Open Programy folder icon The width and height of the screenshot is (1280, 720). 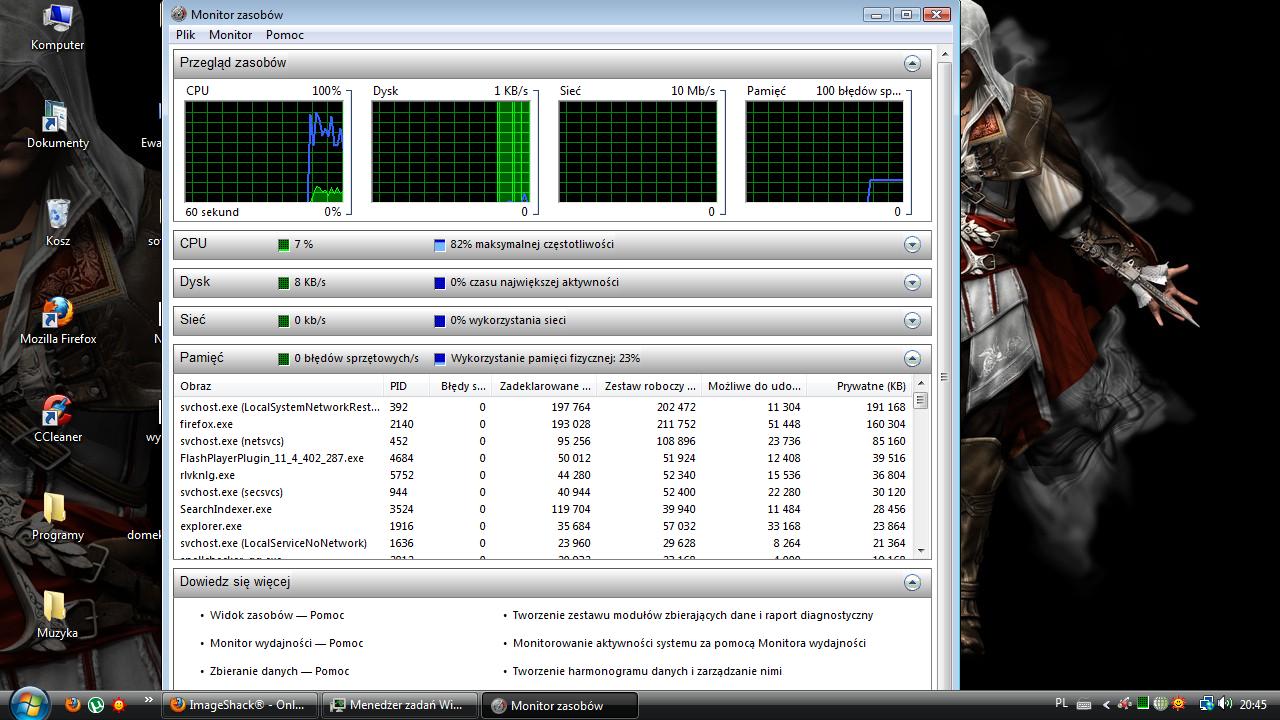57,517
